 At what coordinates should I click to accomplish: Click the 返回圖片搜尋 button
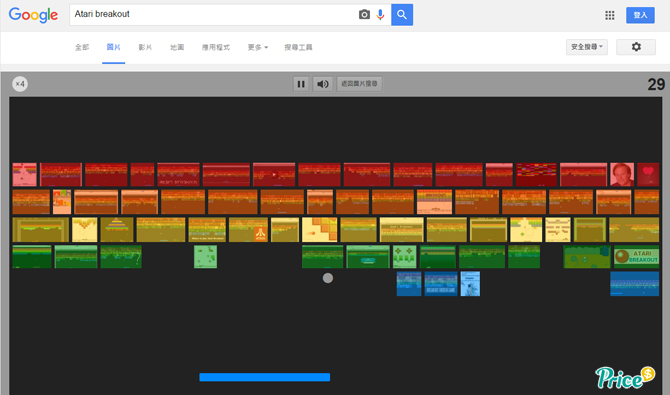359,84
